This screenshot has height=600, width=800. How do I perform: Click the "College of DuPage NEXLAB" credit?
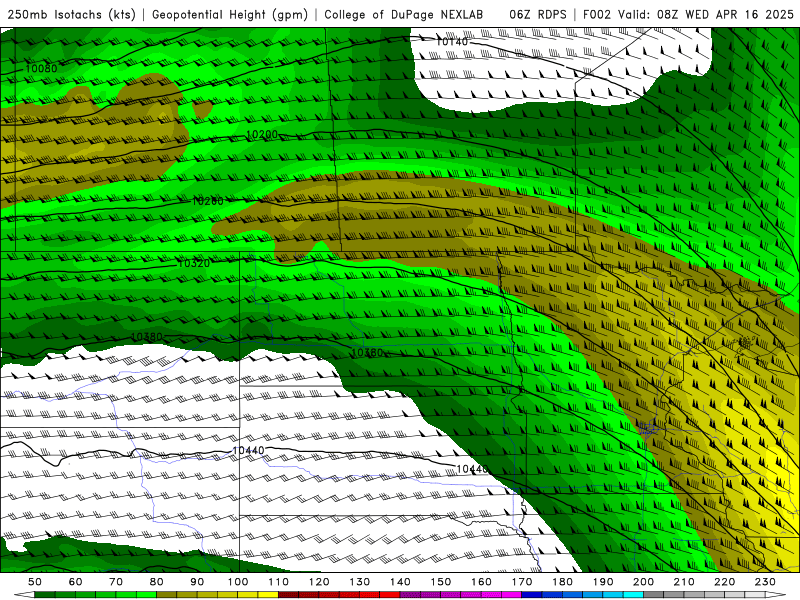coord(404,15)
